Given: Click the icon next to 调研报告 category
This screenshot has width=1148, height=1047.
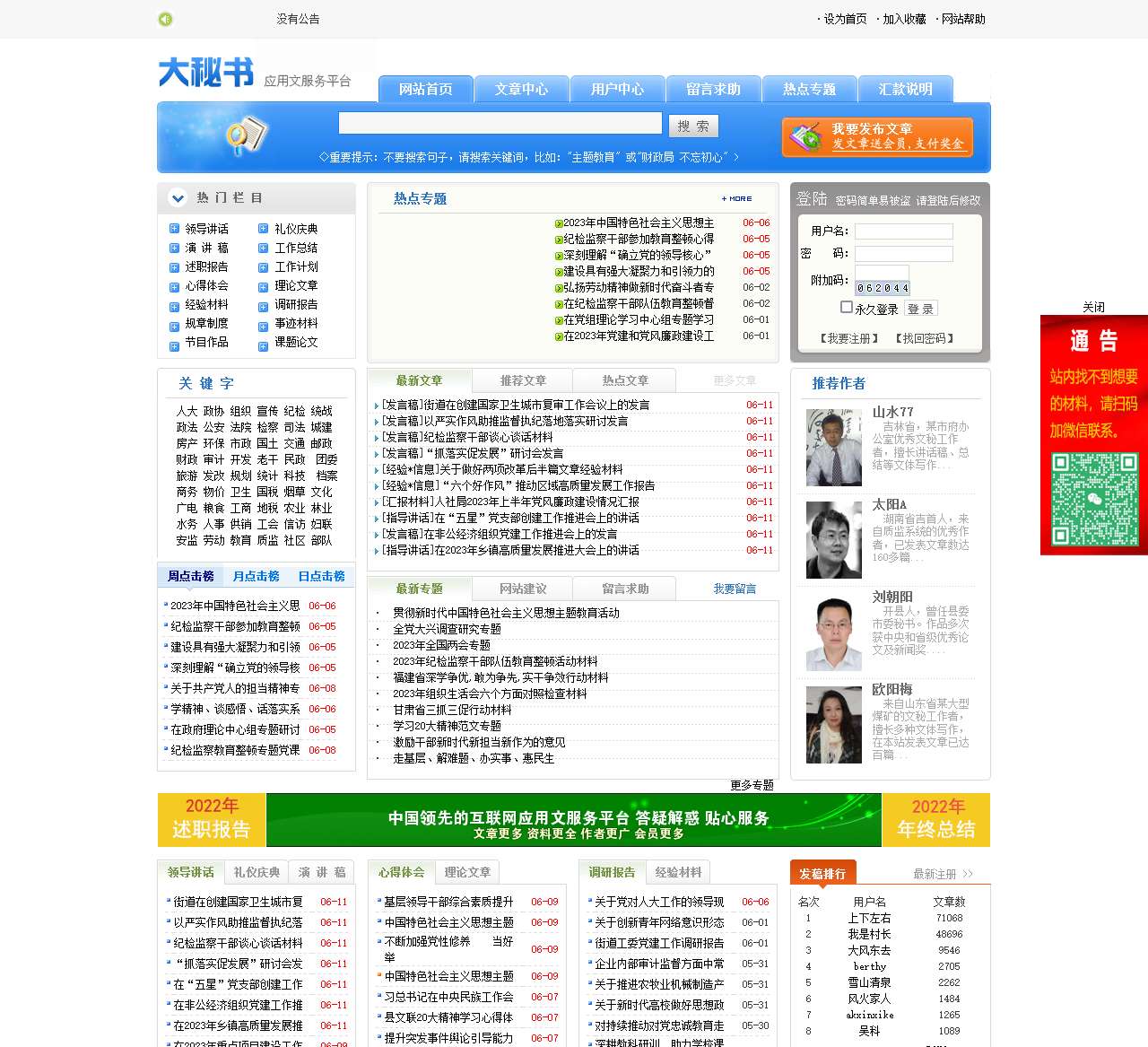Looking at the screenshot, I should tap(264, 306).
